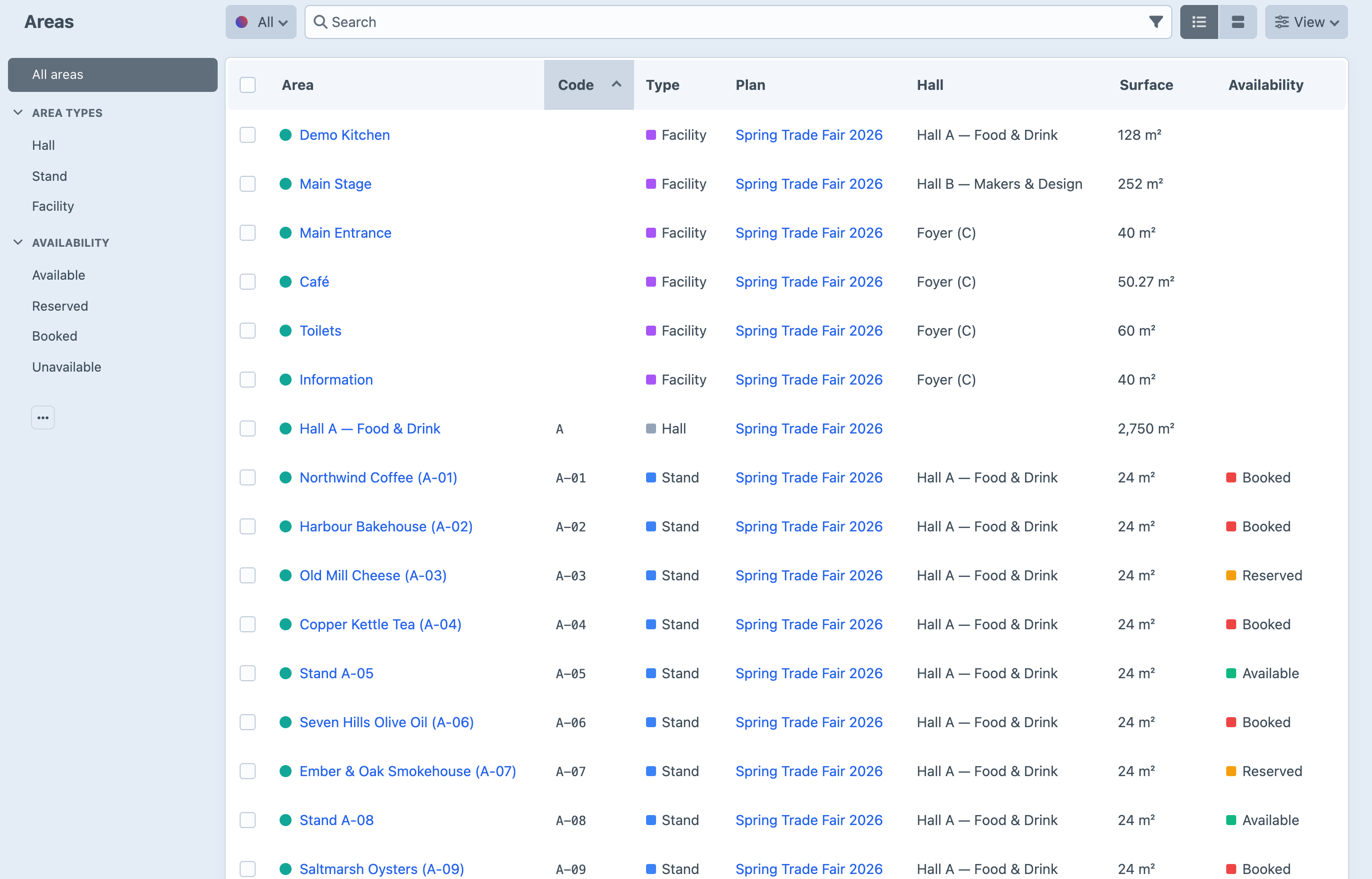
Task: Open the Ember & Oak Smokehouse (A-07) link
Action: (408, 772)
